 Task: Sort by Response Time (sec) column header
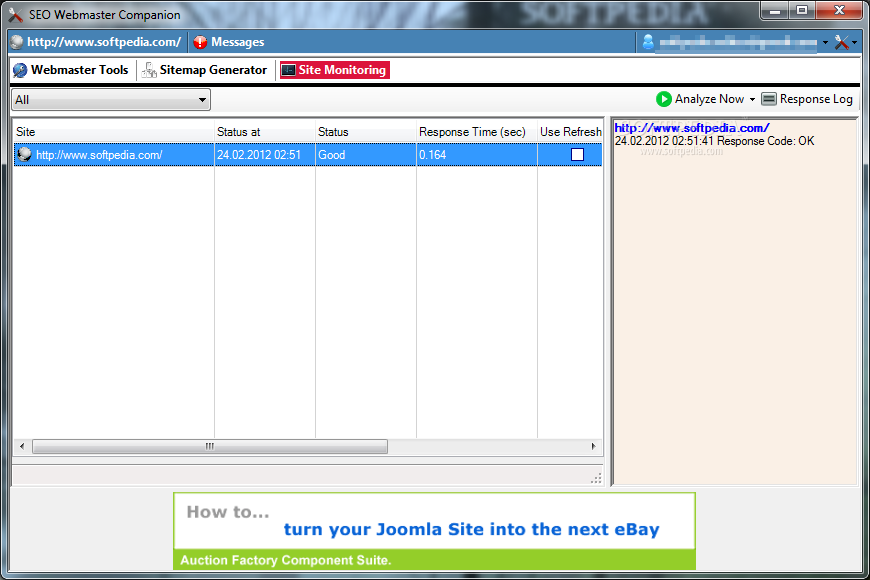click(x=477, y=132)
